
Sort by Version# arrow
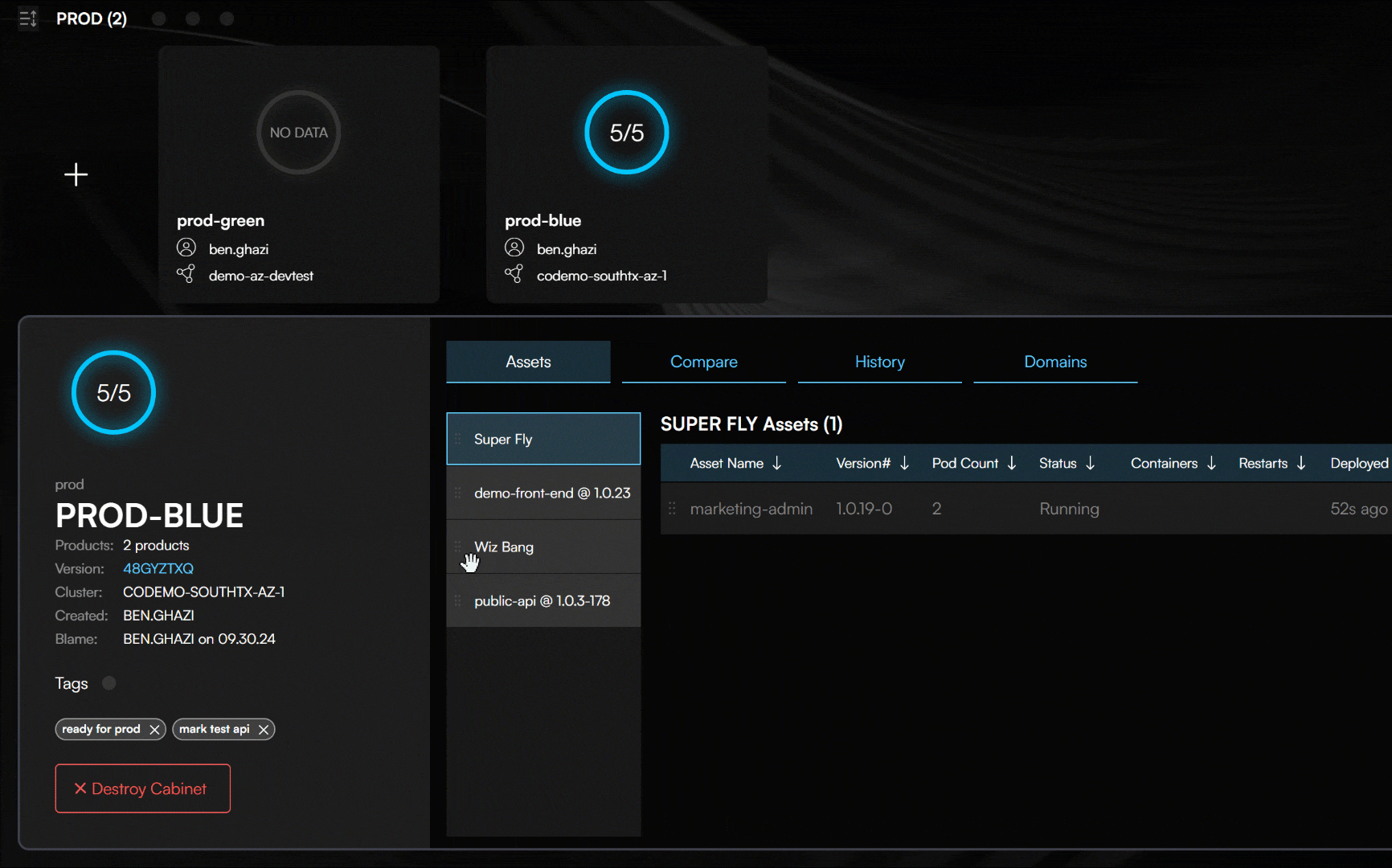[x=905, y=463]
